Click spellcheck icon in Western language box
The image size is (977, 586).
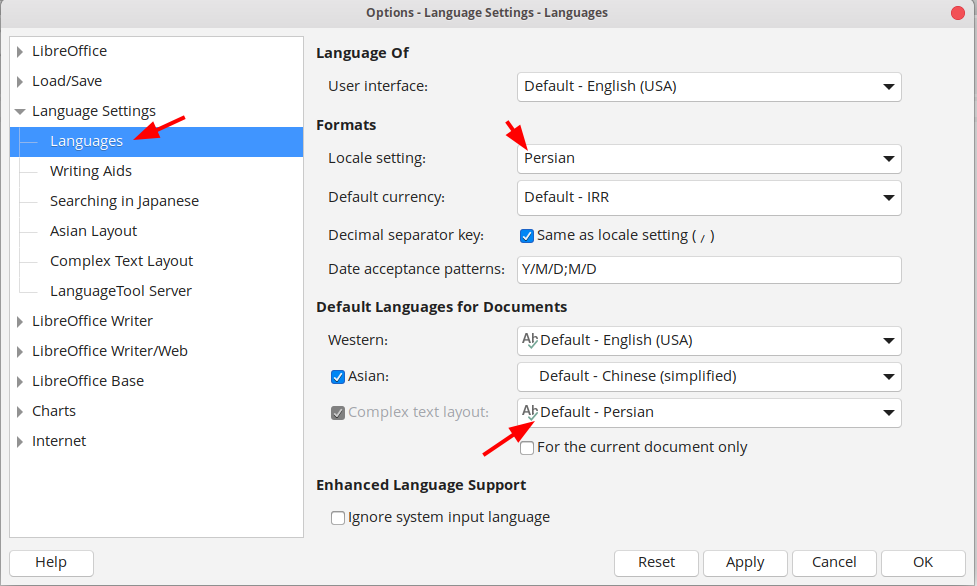coord(530,340)
